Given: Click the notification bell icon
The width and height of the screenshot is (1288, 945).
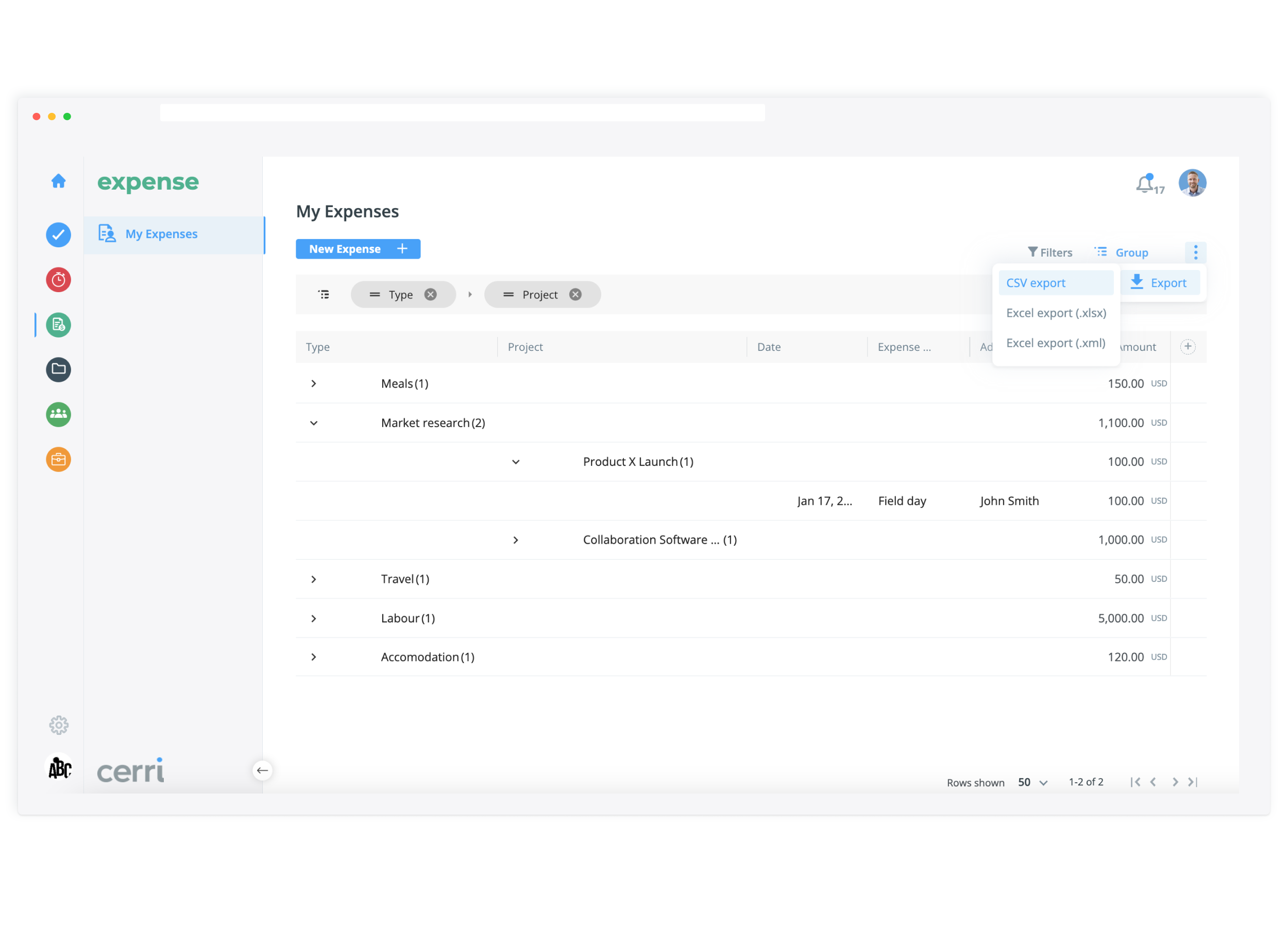Looking at the screenshot, I should [x=1146, y=184].
